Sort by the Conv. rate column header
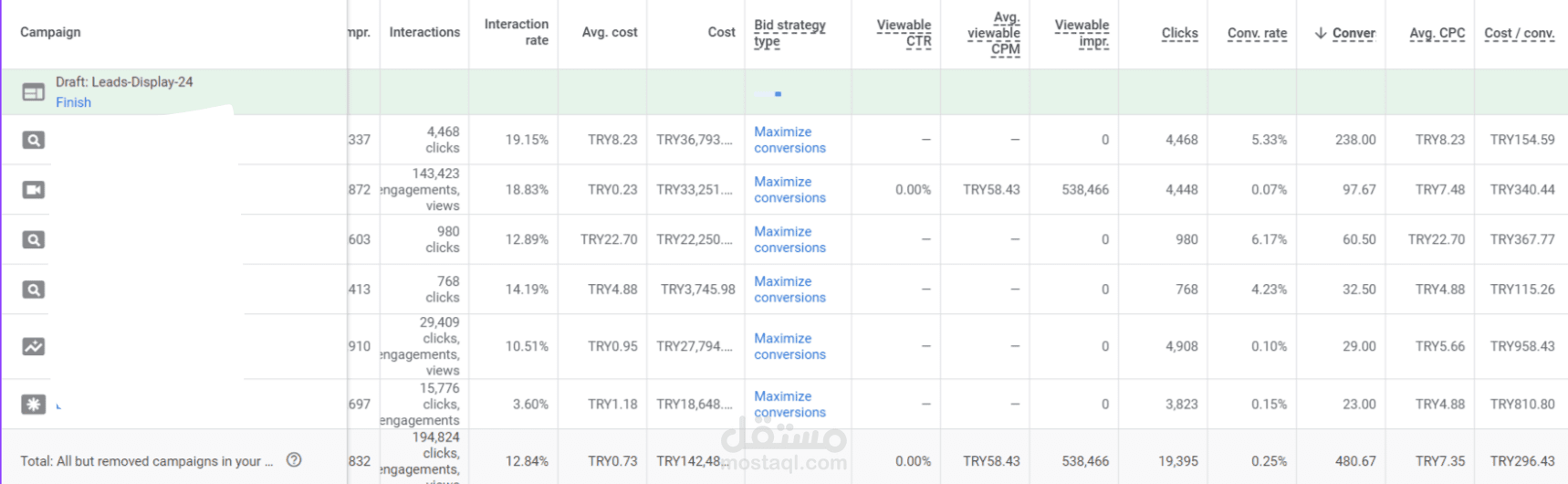 point(1257,33)
